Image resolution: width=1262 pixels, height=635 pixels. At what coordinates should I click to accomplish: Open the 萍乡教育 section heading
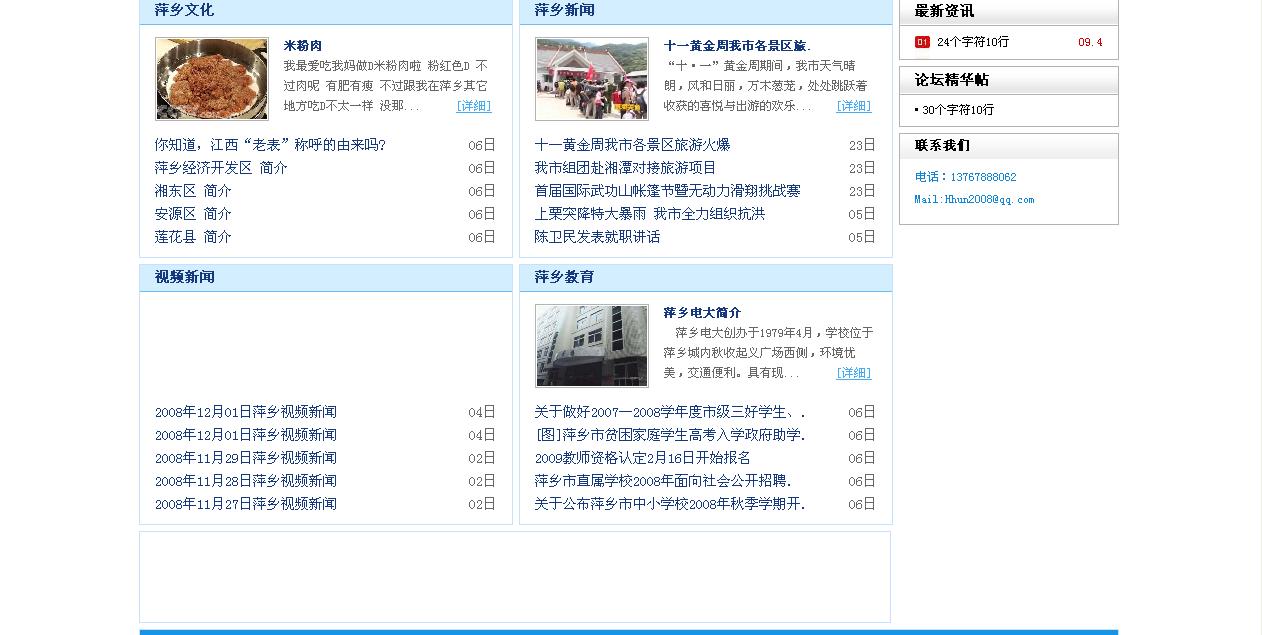[x=564, y=277]
